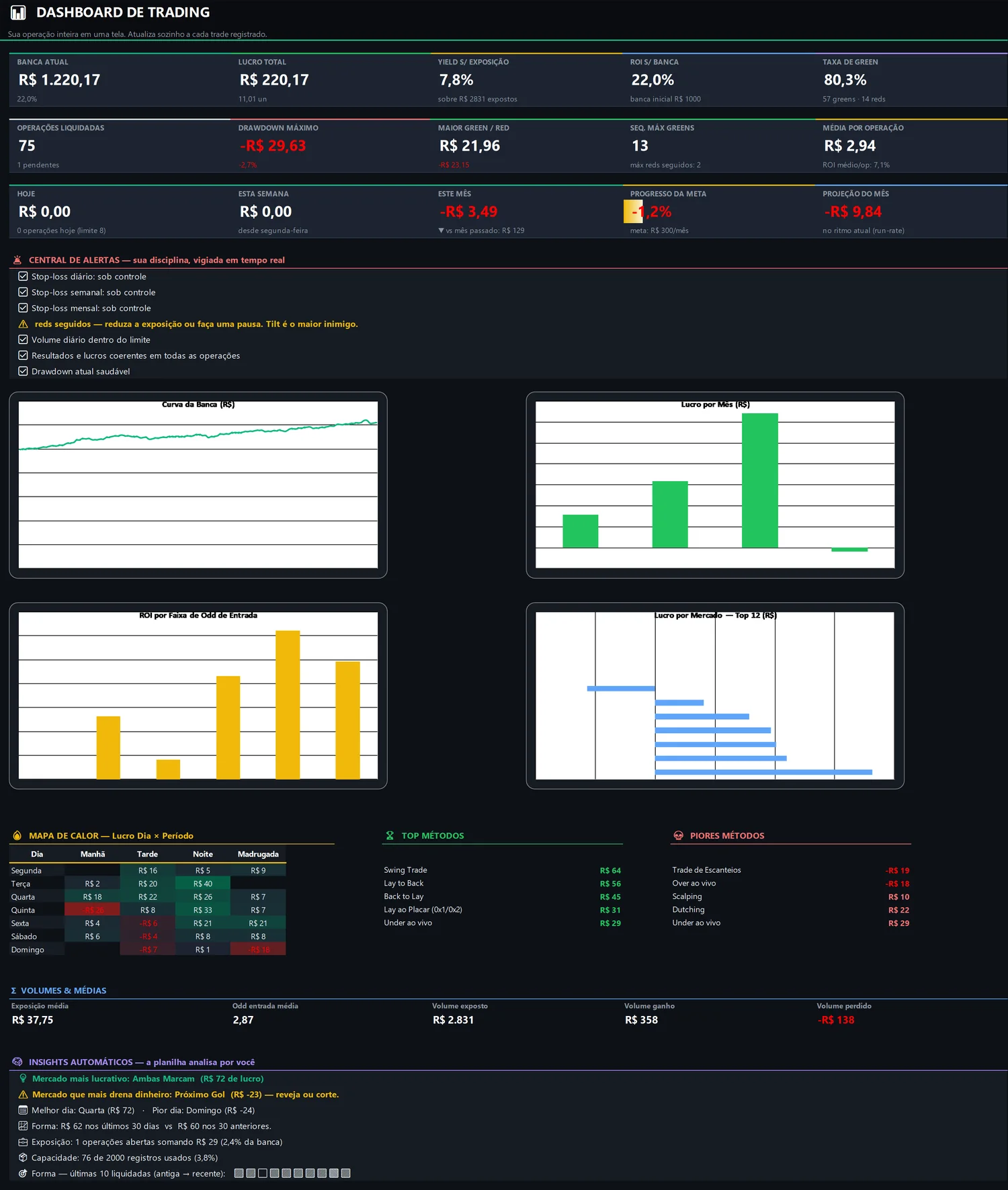Click the R$ 33 cell for Quinta Noite
Viewport: 1008px width, 1190px height.
click(203, 910)
